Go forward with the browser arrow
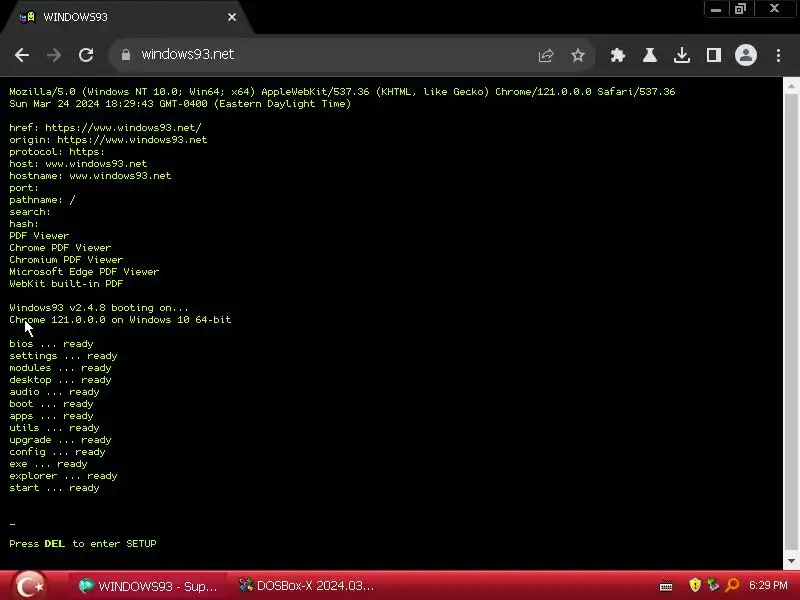 pos(54,55)
